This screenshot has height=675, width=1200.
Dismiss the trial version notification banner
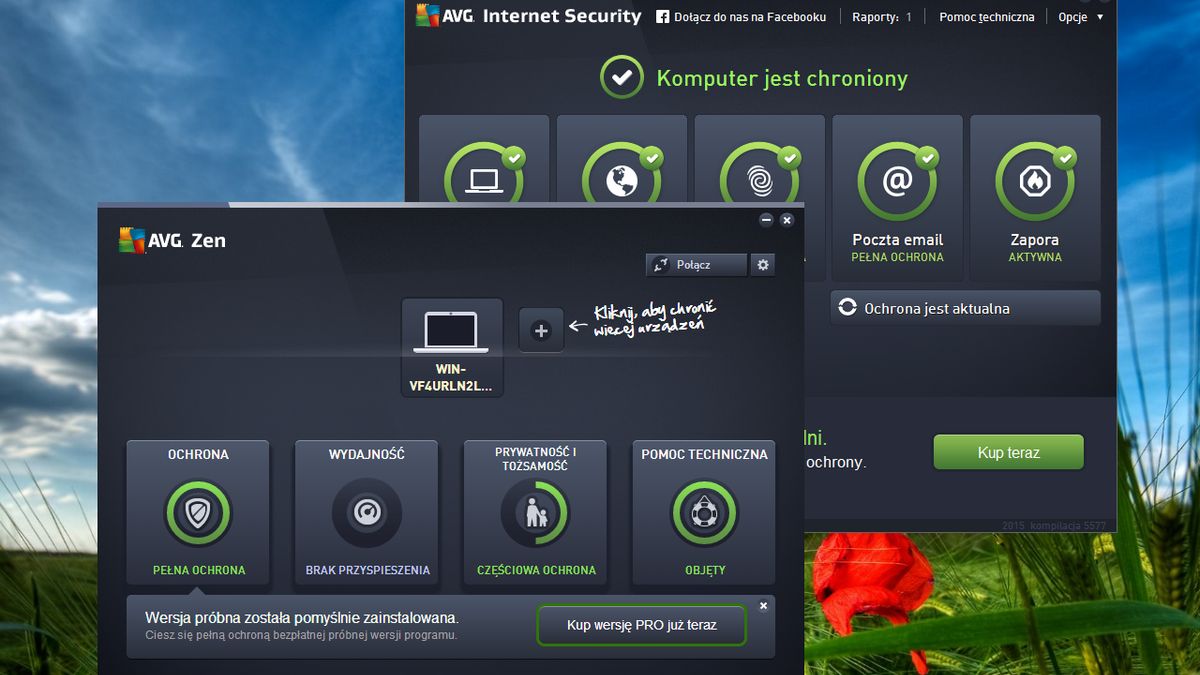pyautogui.click(x=763, y=606)
